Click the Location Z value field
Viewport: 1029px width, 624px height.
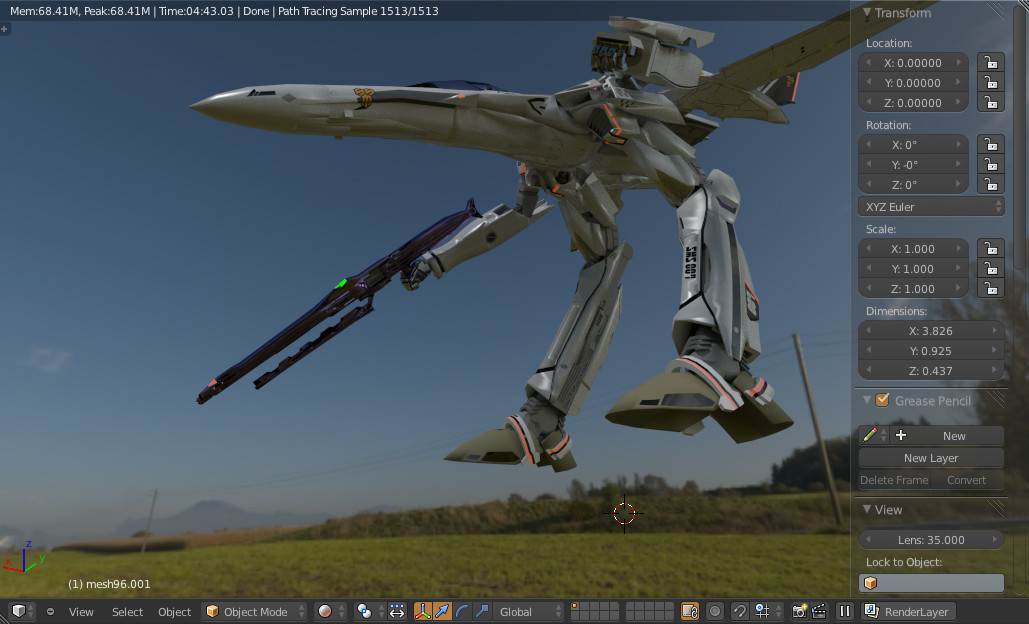(x=913, y=102)
